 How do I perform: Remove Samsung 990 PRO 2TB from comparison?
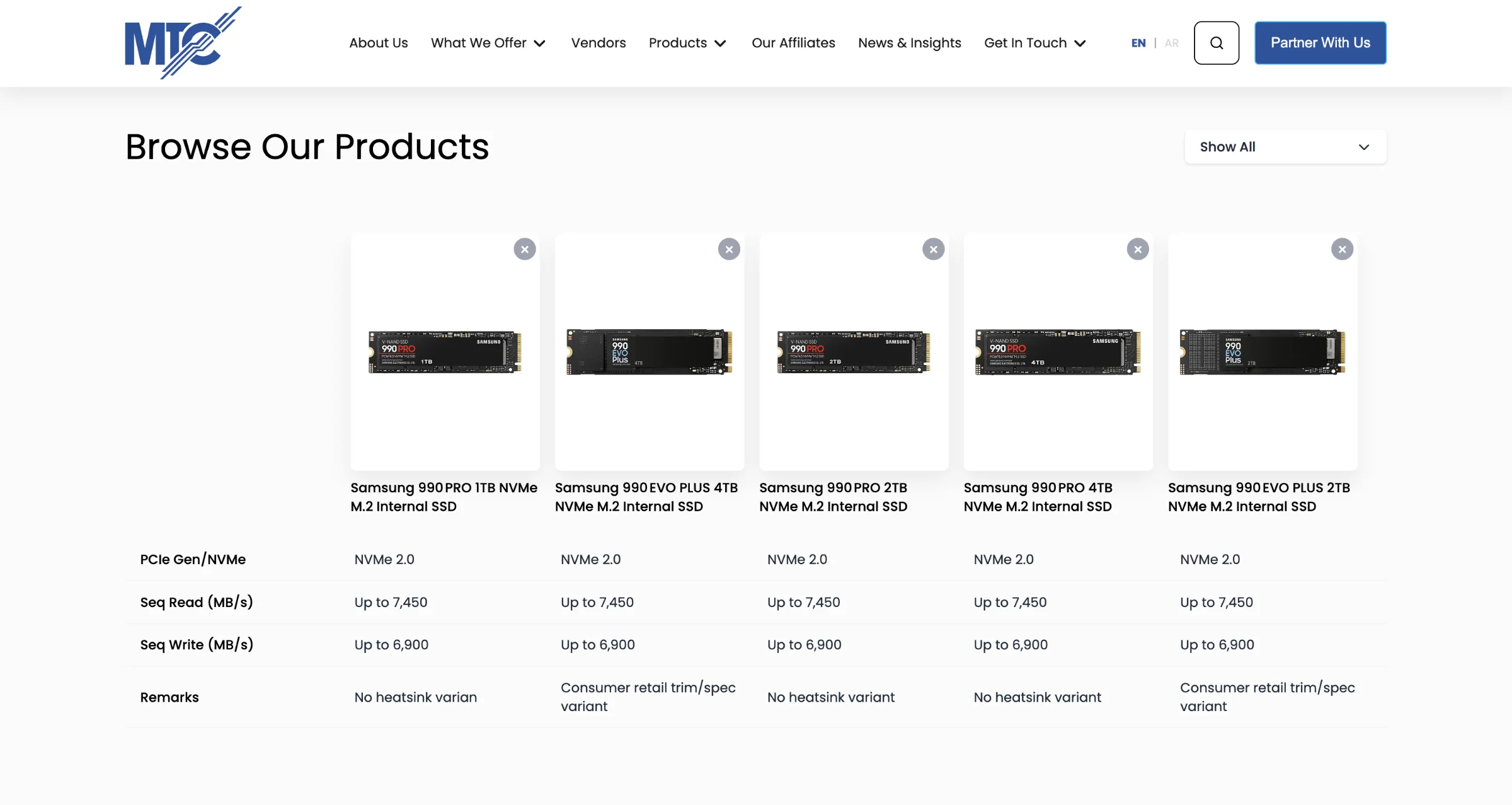(x=934, y=249)
